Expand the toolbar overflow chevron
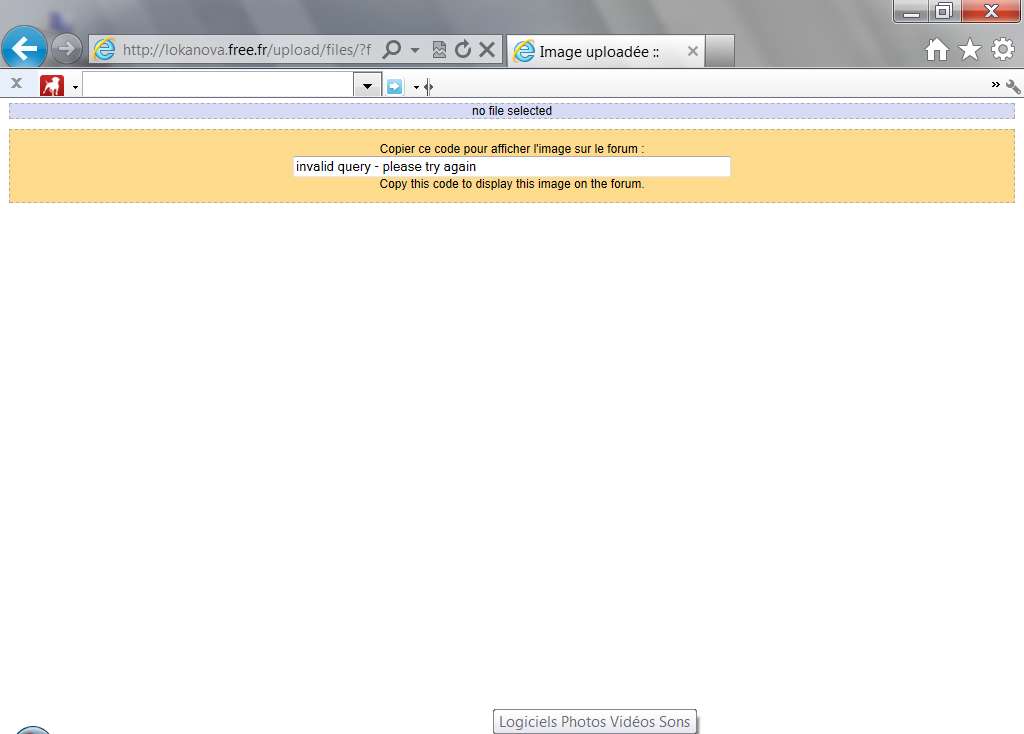The width and height of the screenshot is (1024, 734). click(995, 85)
